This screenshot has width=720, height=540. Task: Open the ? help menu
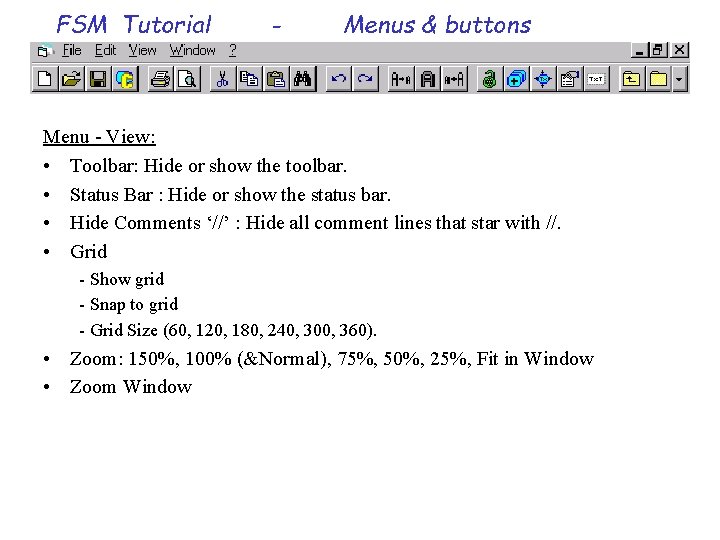click(x=233, y=50)
